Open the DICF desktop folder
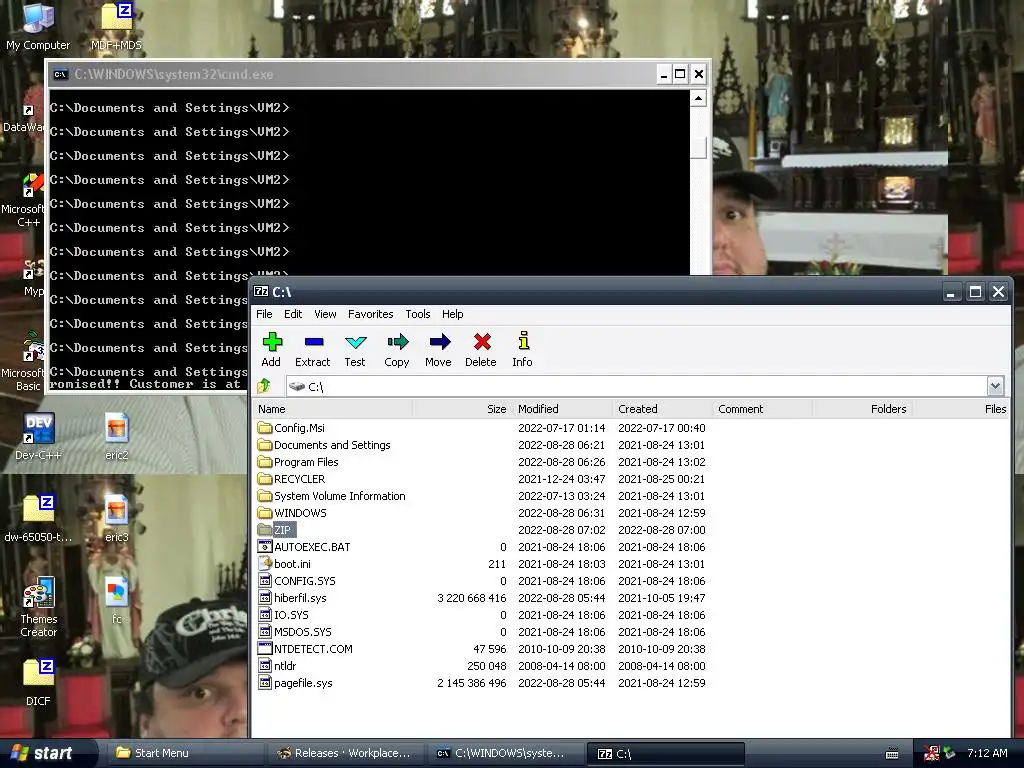1024x768 pixels. click(38, 682)
